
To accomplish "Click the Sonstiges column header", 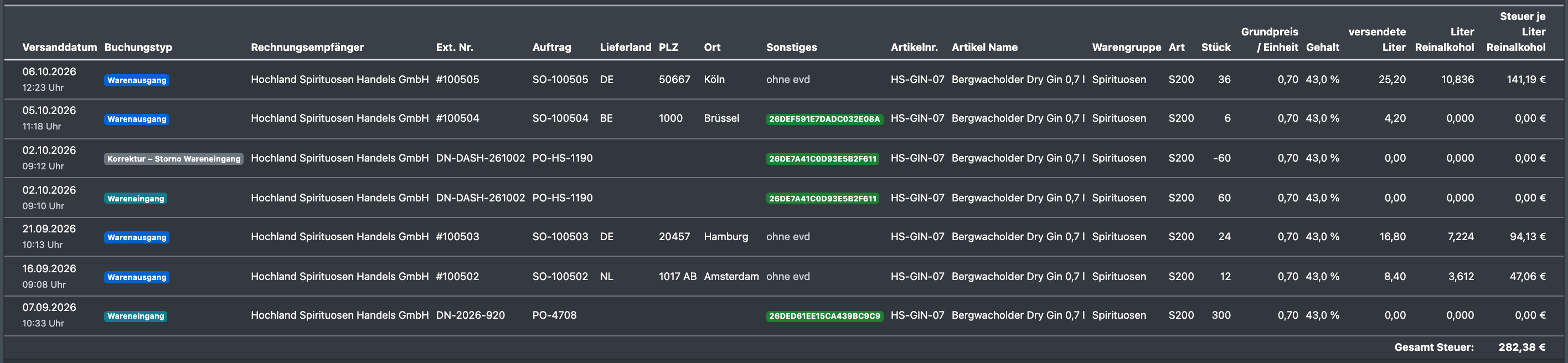I will tap(791, 48).
